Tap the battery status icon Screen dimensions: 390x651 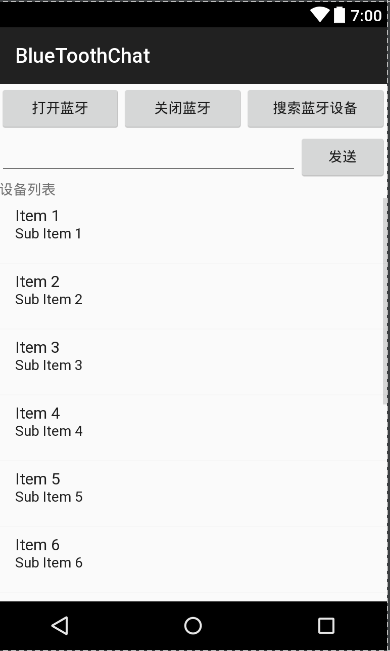coord(339,15)
